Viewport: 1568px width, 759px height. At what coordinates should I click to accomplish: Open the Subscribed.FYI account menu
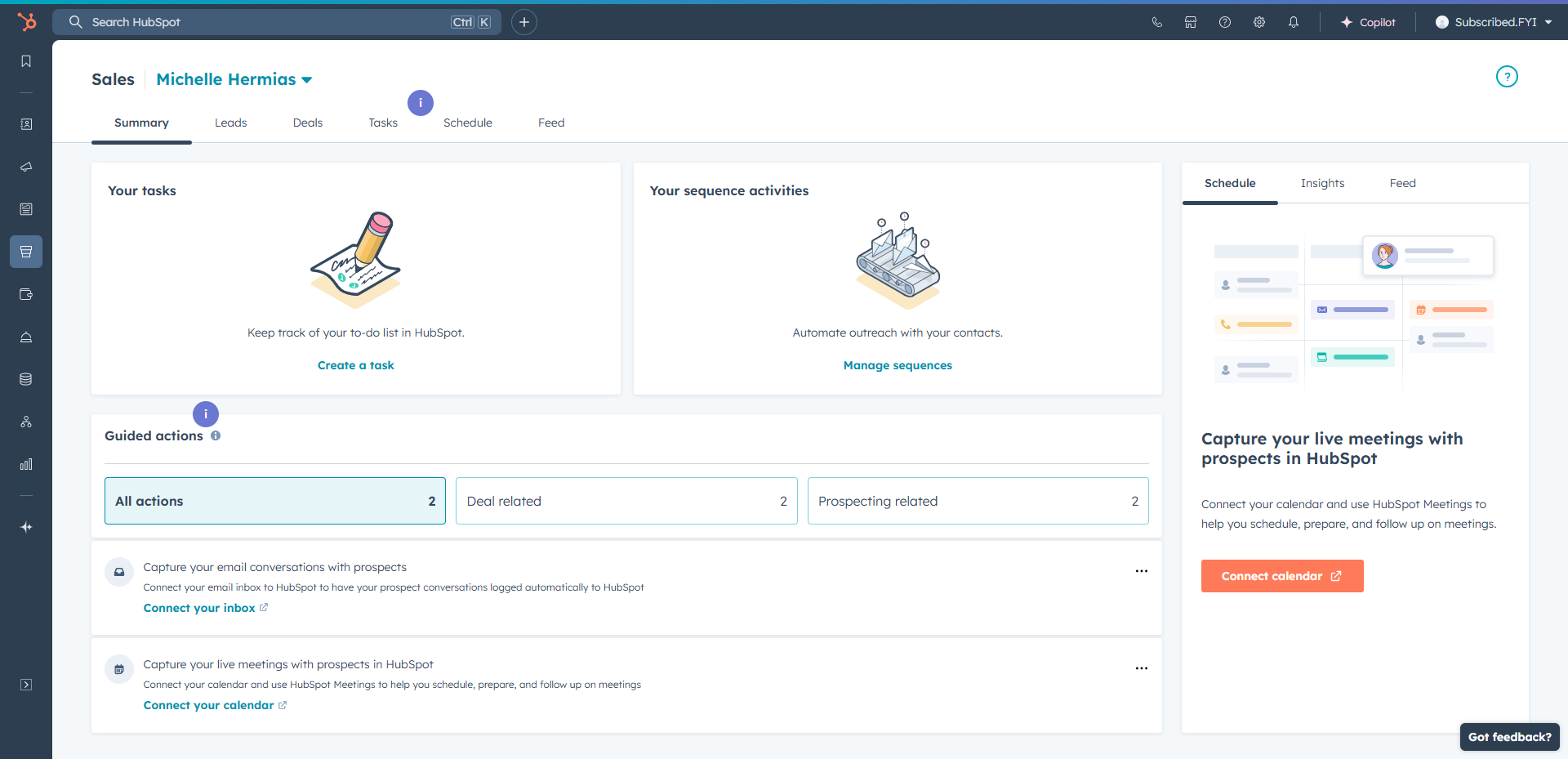tap(1494, 22)
